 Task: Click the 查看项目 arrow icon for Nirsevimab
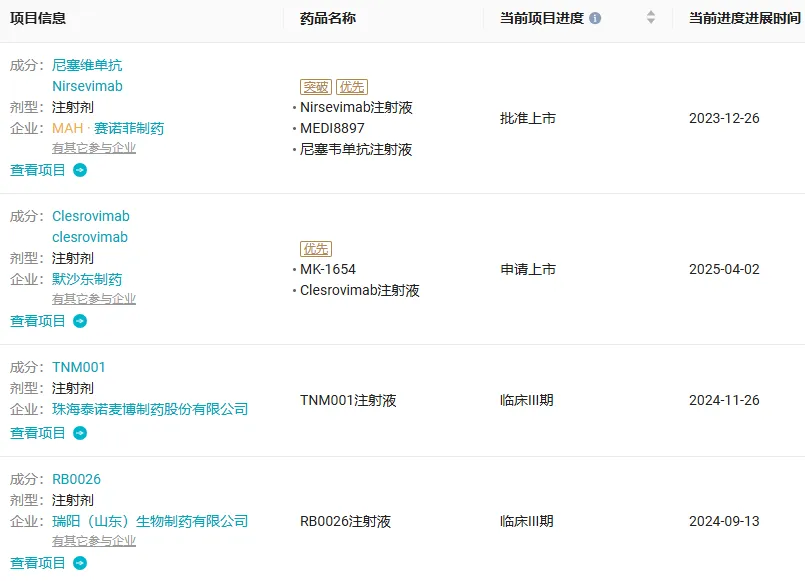tap(80, 170)
